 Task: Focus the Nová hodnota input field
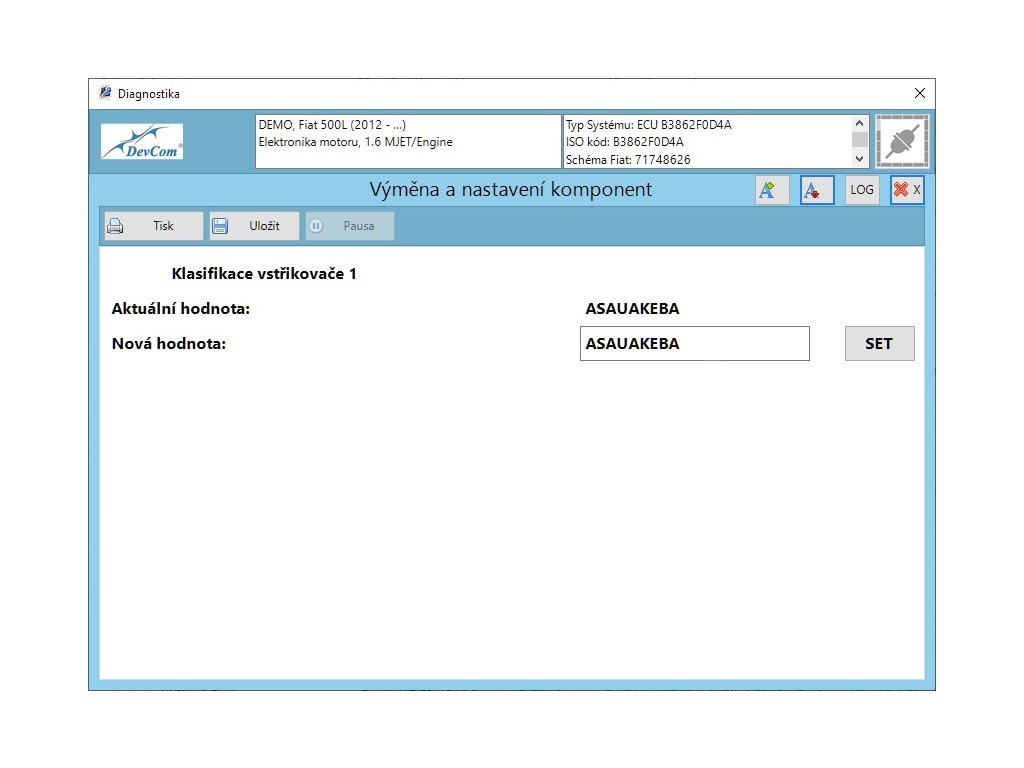pyautogui.click(x=694, y=344)
